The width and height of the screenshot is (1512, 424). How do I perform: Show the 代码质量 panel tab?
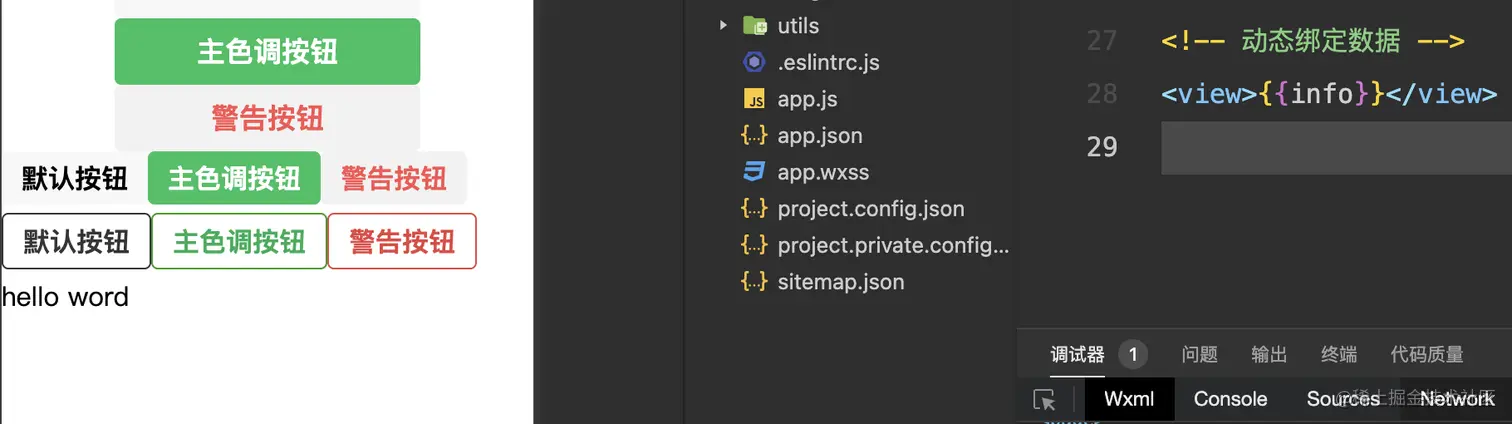coord(1426,354)
